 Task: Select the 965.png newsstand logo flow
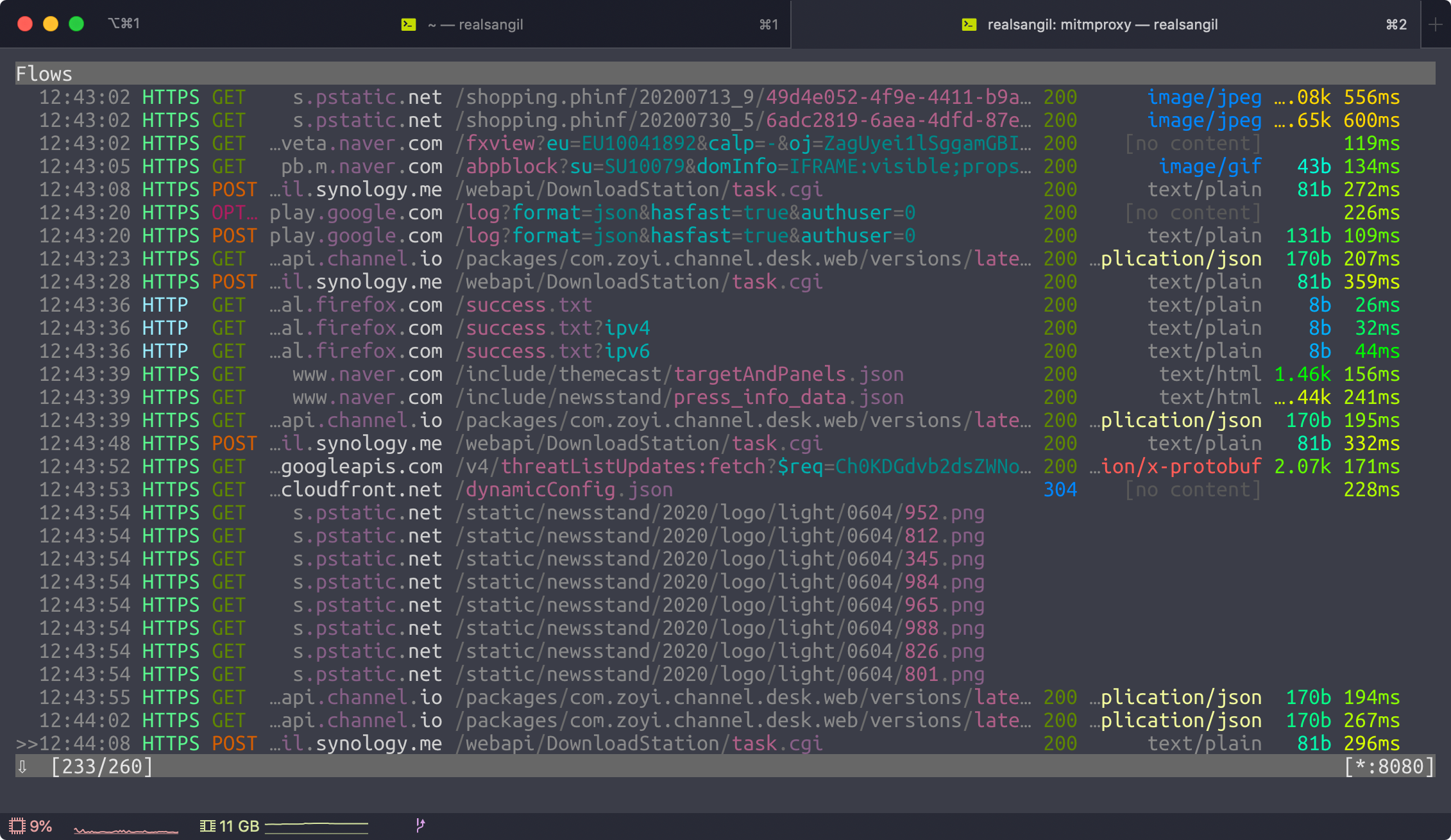[x=725, y=605]
